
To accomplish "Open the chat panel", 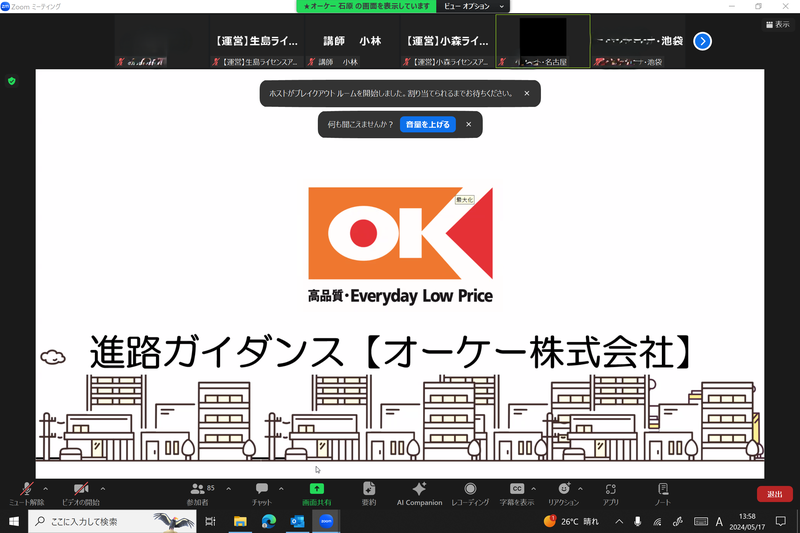I will (x=262, y=493).
